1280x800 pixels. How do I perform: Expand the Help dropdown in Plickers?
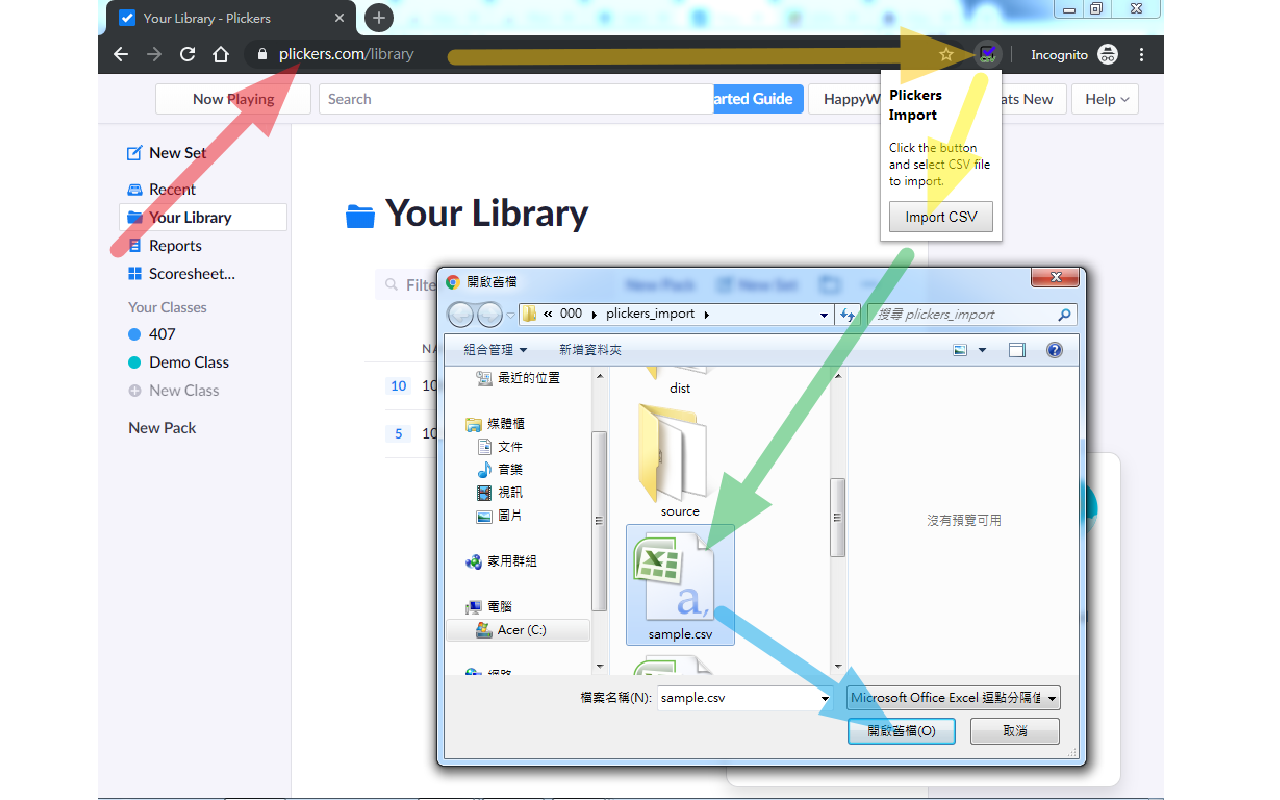point(1105,99)
